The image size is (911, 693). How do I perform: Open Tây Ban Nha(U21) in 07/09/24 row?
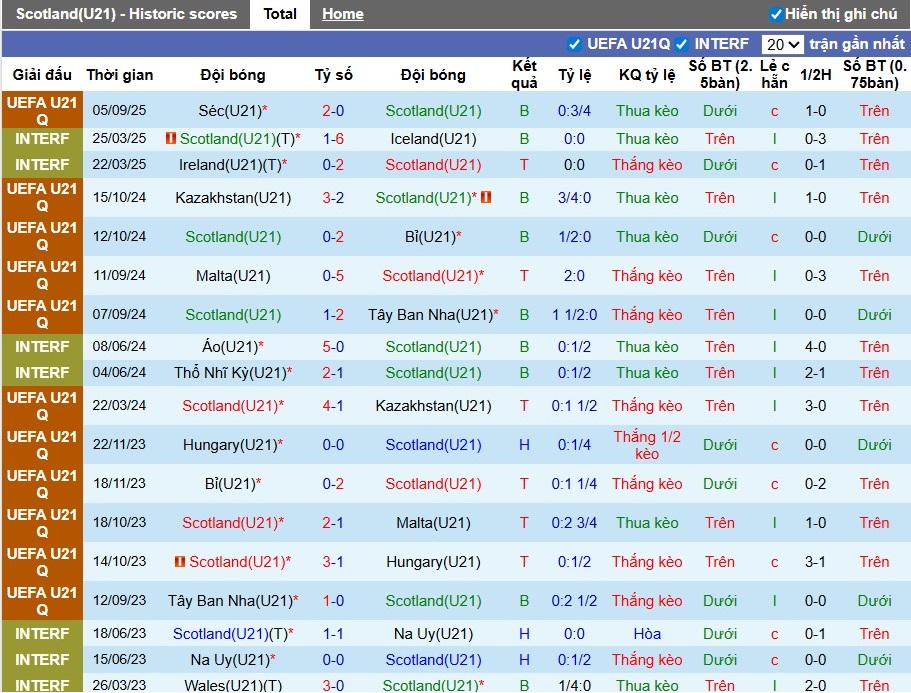(x=433, y=315)
